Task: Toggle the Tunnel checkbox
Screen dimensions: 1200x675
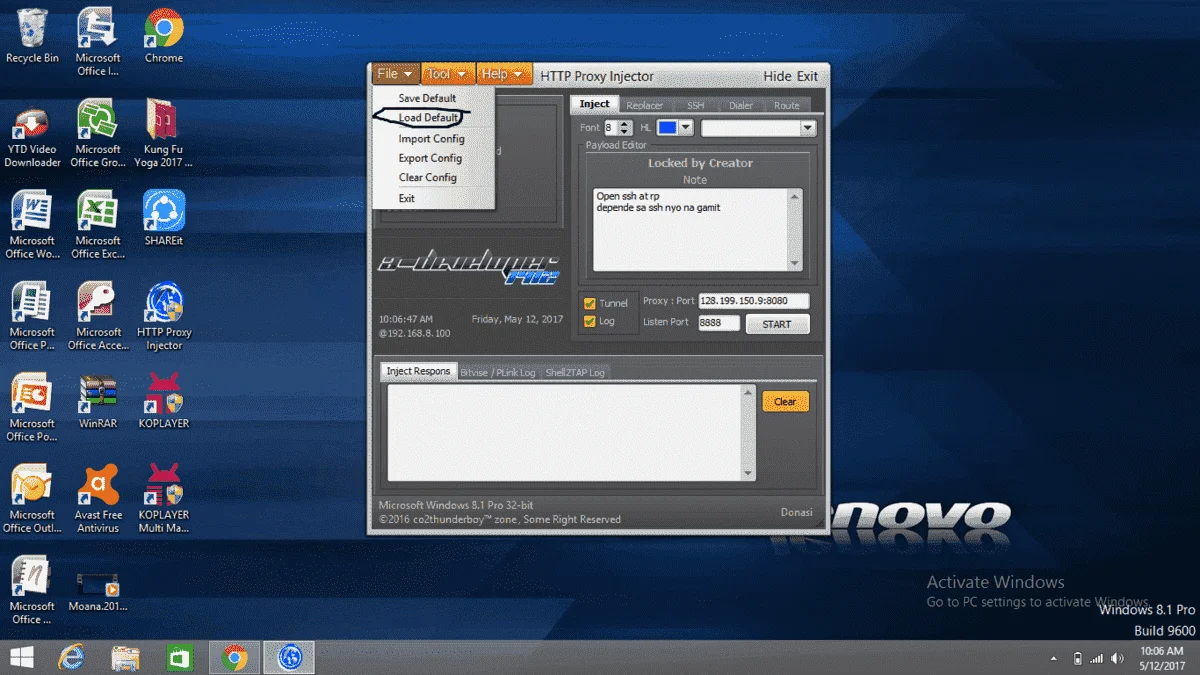Action: [590, 303]
